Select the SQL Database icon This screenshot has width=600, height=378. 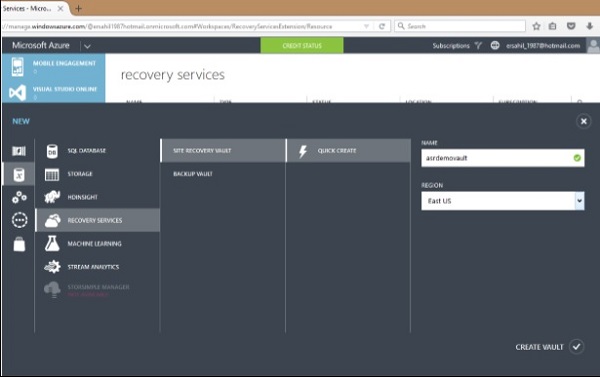(52, 151)
